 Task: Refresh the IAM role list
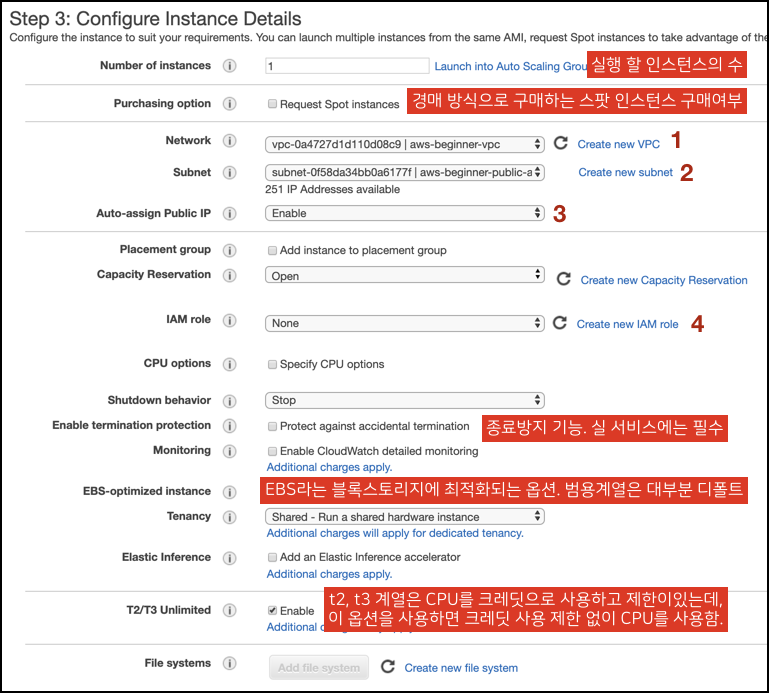(x=560, y=323)
